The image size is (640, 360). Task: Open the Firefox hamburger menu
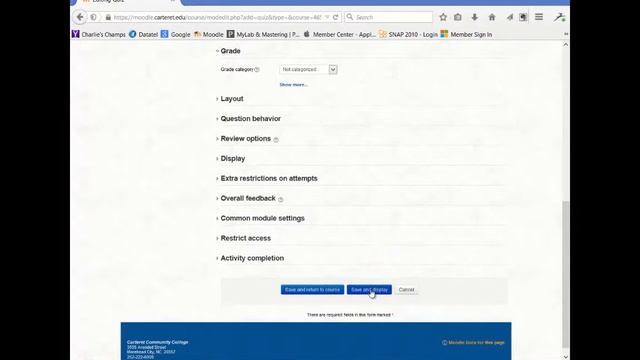point(539,17)
